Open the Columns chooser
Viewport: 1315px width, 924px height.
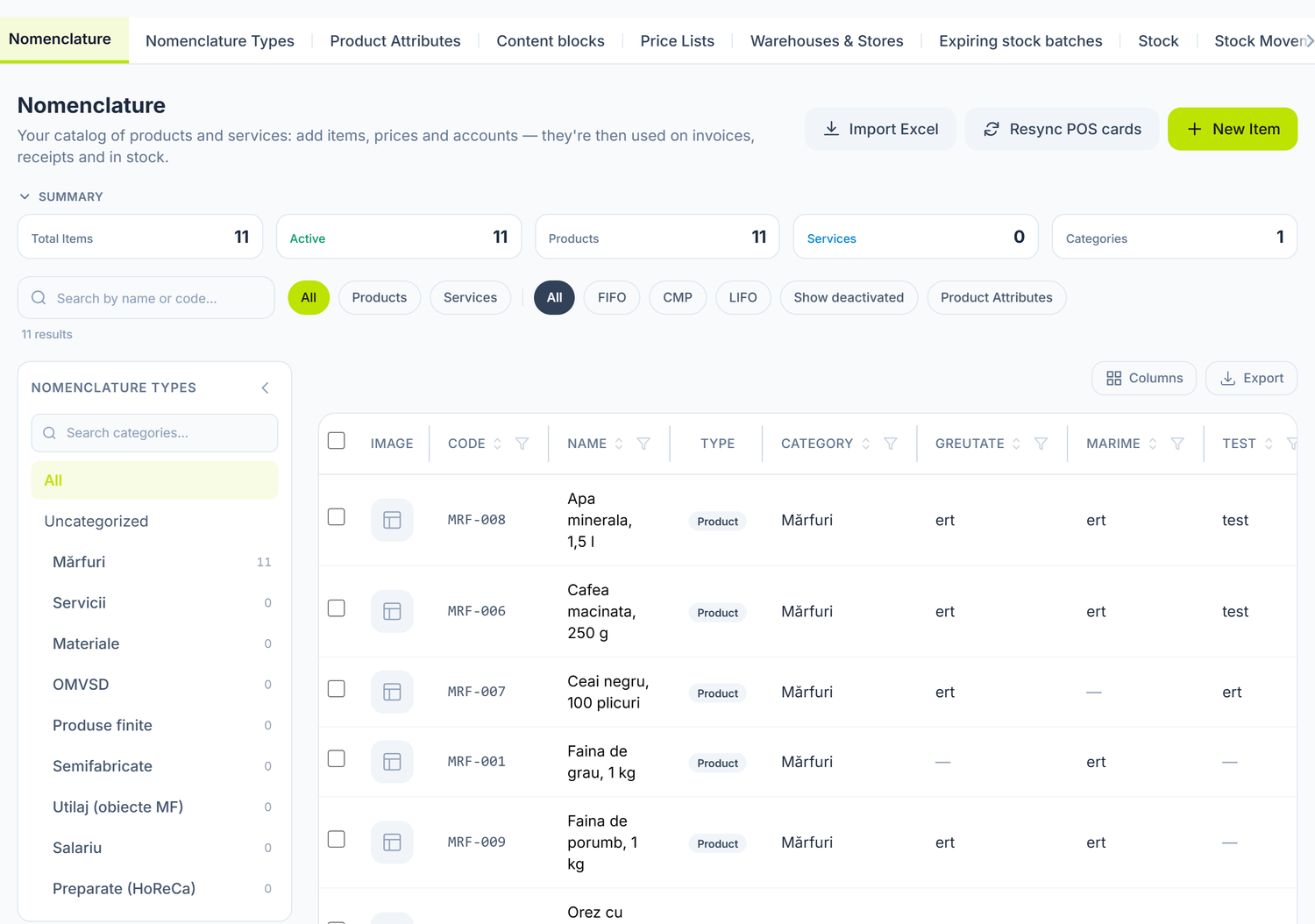pyautogui.click(x=1144, y=378)
